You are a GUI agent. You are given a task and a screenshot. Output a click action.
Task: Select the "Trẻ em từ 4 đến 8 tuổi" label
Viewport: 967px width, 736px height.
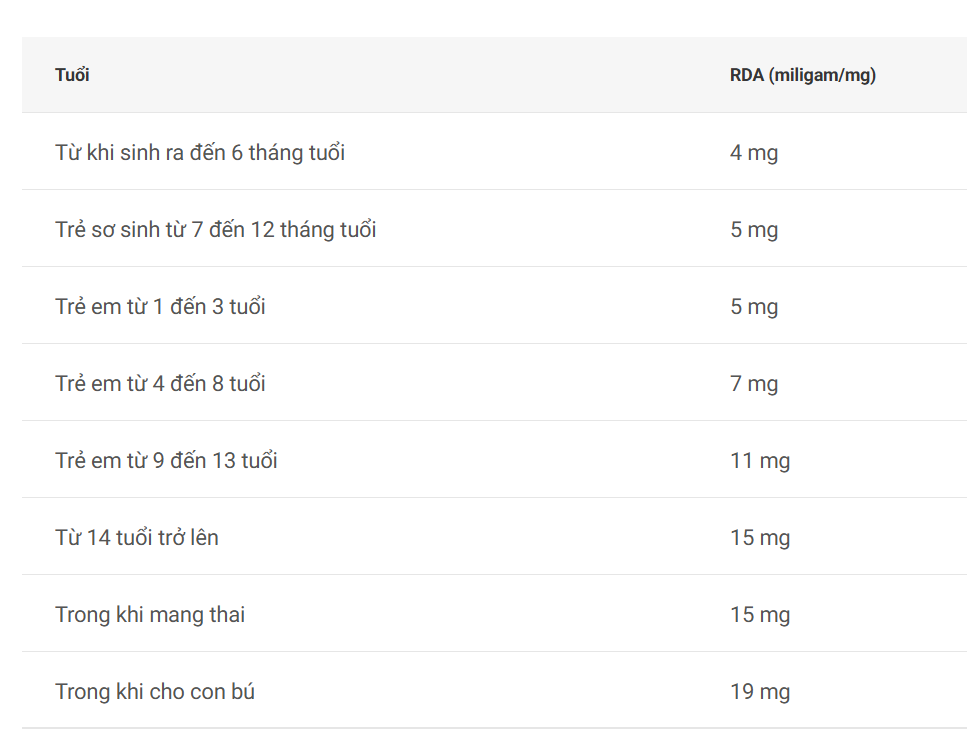pos(160,384)
